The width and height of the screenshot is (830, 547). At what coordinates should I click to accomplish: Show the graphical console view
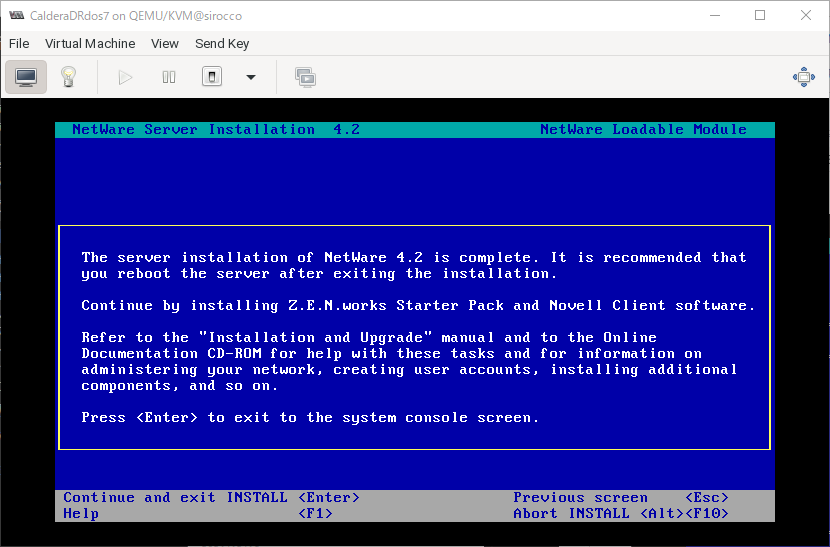point(26,77)
